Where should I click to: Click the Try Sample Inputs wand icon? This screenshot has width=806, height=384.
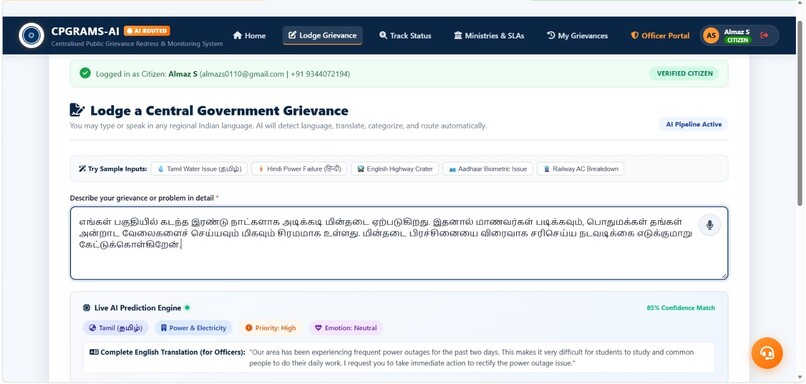82,169
